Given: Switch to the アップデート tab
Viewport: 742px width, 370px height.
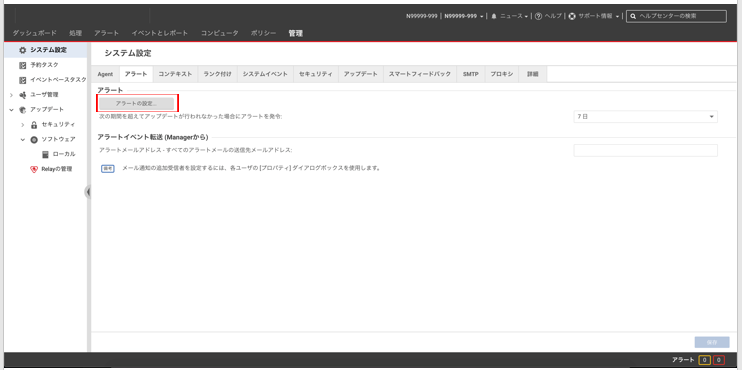Looking at the screenshot, I should point(361,74).
